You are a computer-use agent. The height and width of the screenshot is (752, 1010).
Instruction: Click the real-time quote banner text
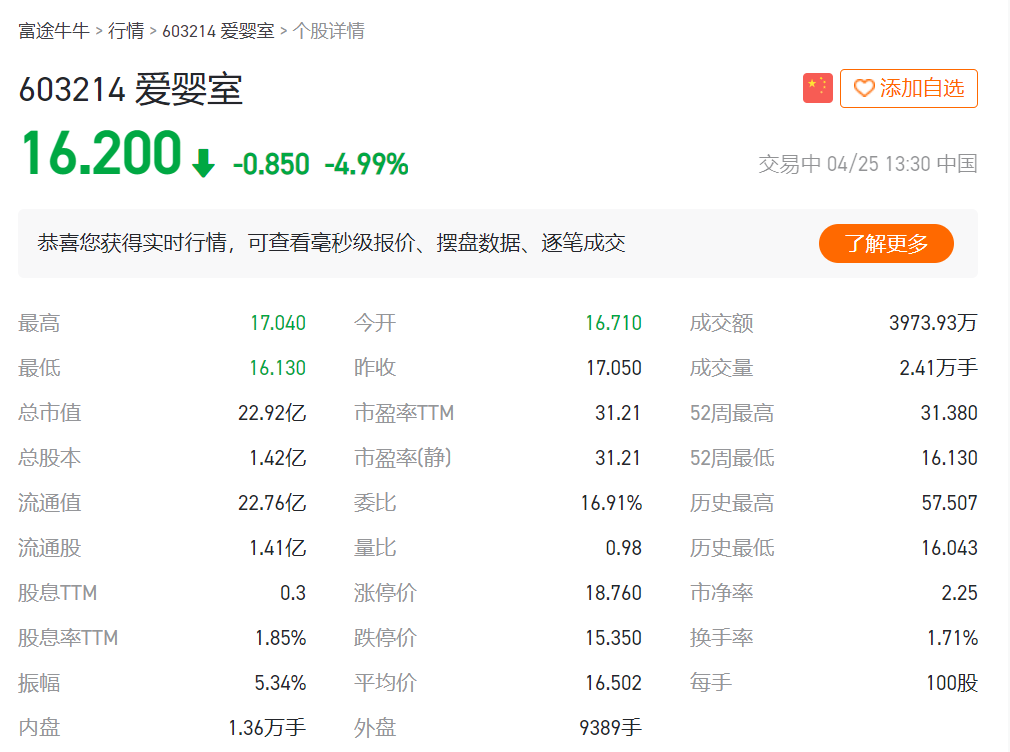click(332, 243)
